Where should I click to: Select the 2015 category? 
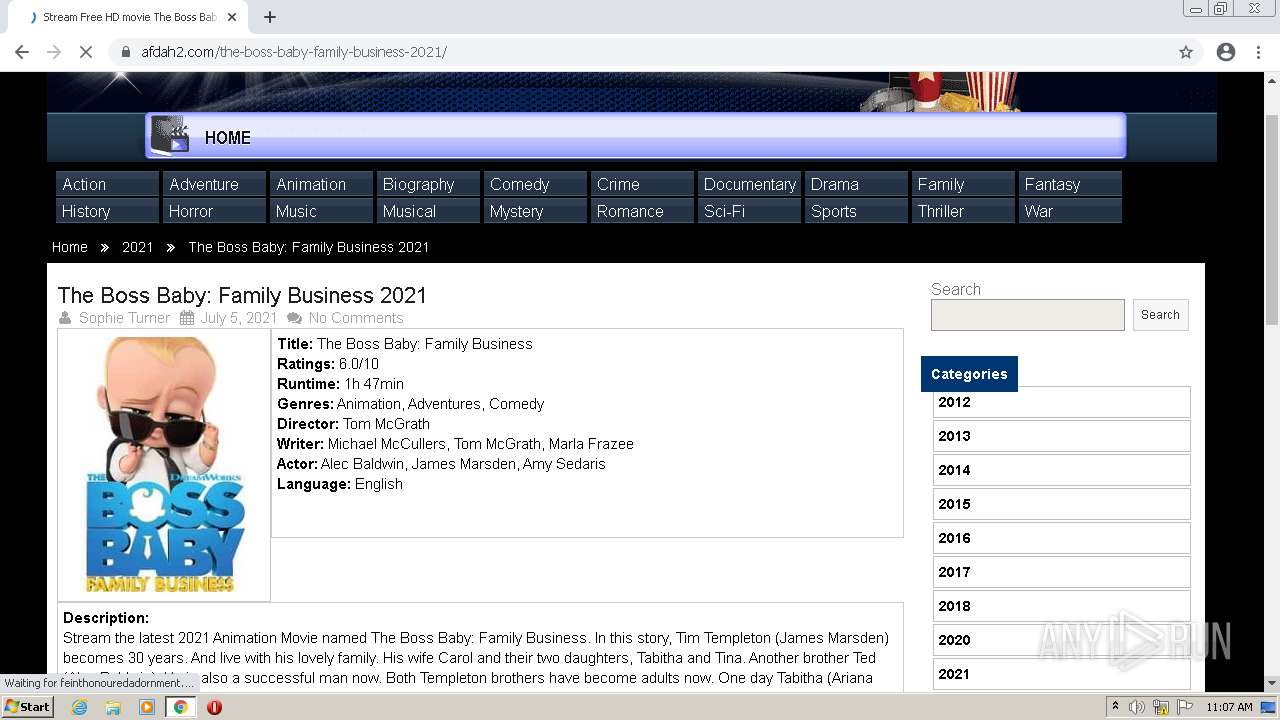pyautogui.click(x=1061, y=504)
